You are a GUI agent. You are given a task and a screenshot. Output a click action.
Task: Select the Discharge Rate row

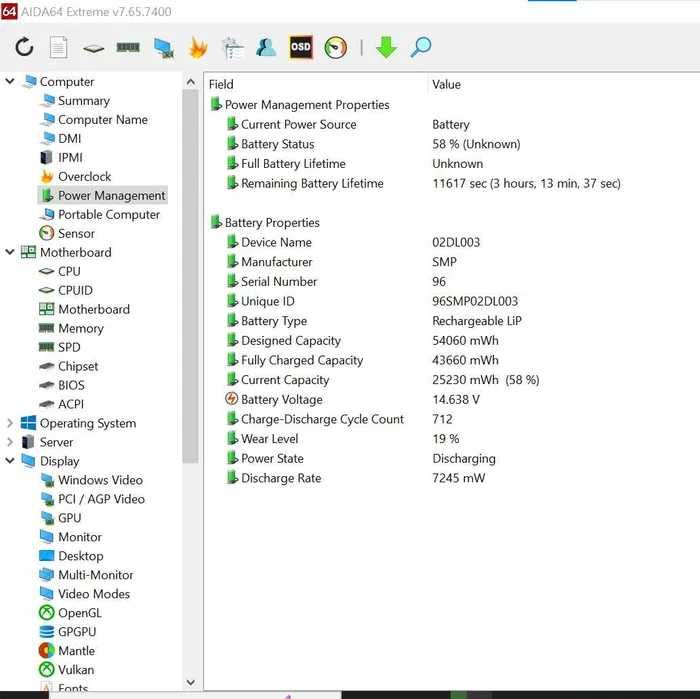coord(453,478)
